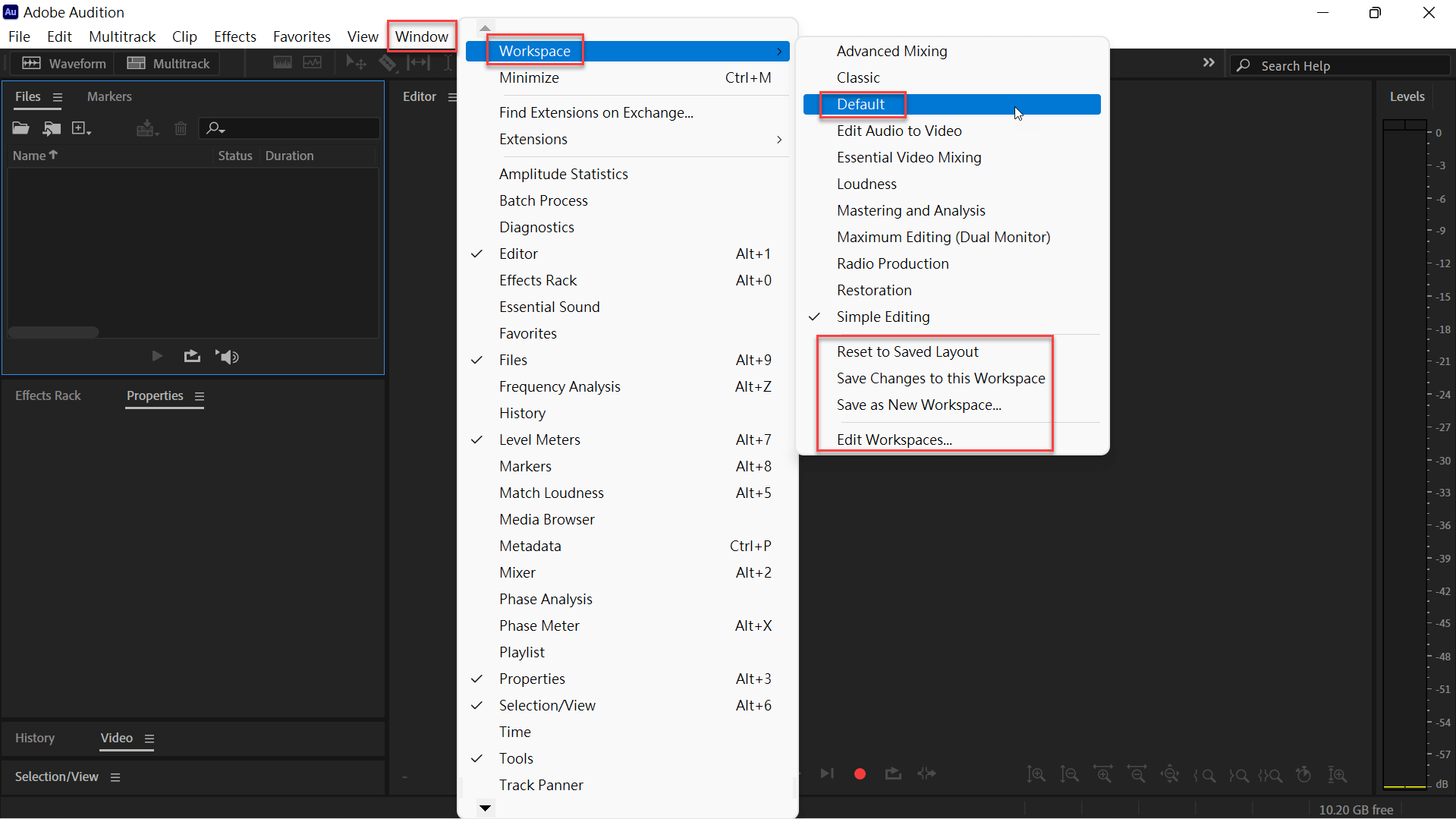Open Edit Workspaces... dialog
Image resolution: width=1456 pixels, height=819 pixels.
click(x=951, y=439)
